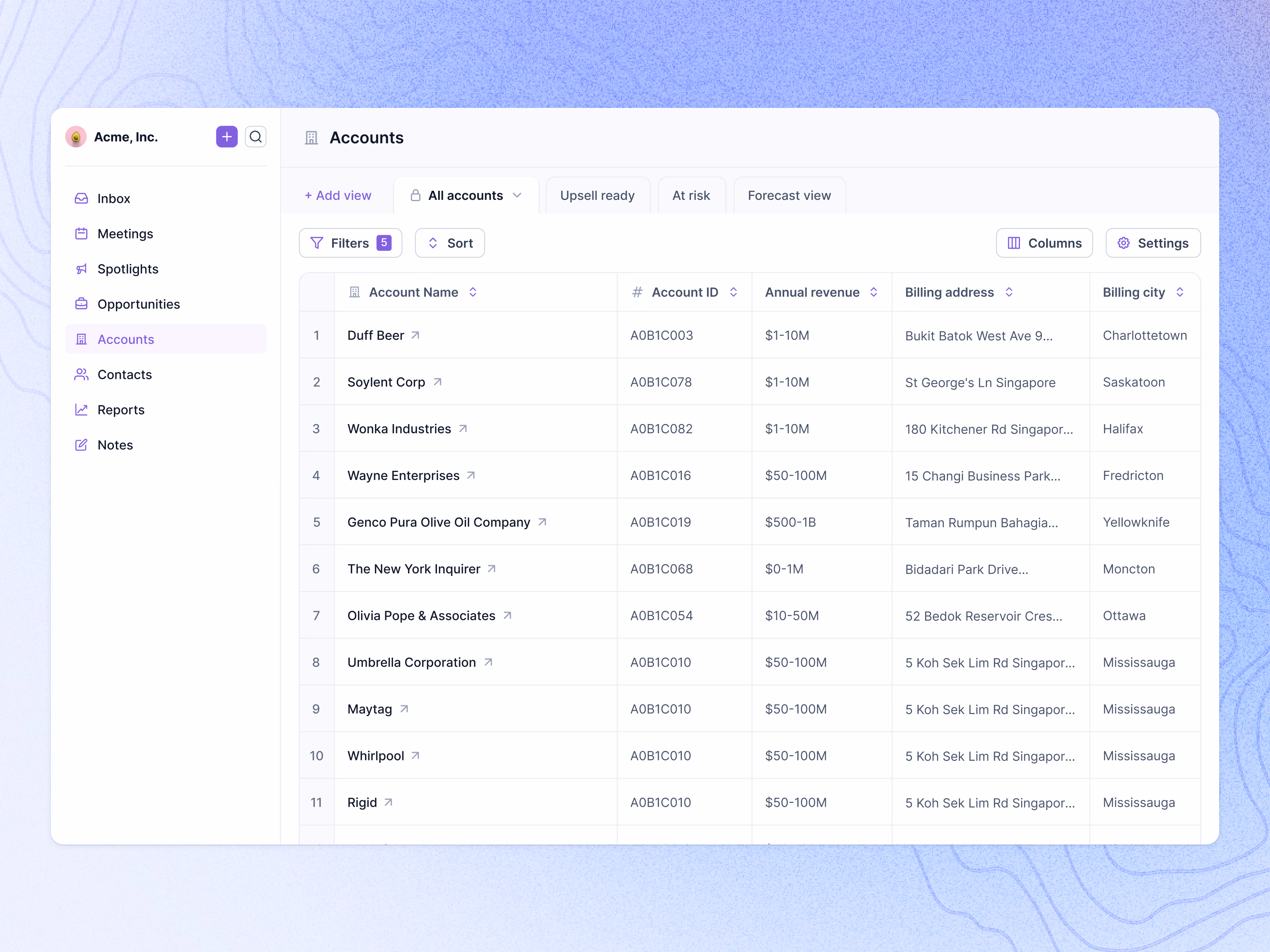Open Genco Pura Olive Oil Company arrow icon
Image resolution: width=1270 pixels, height=952 pixels.
point(542,522)
